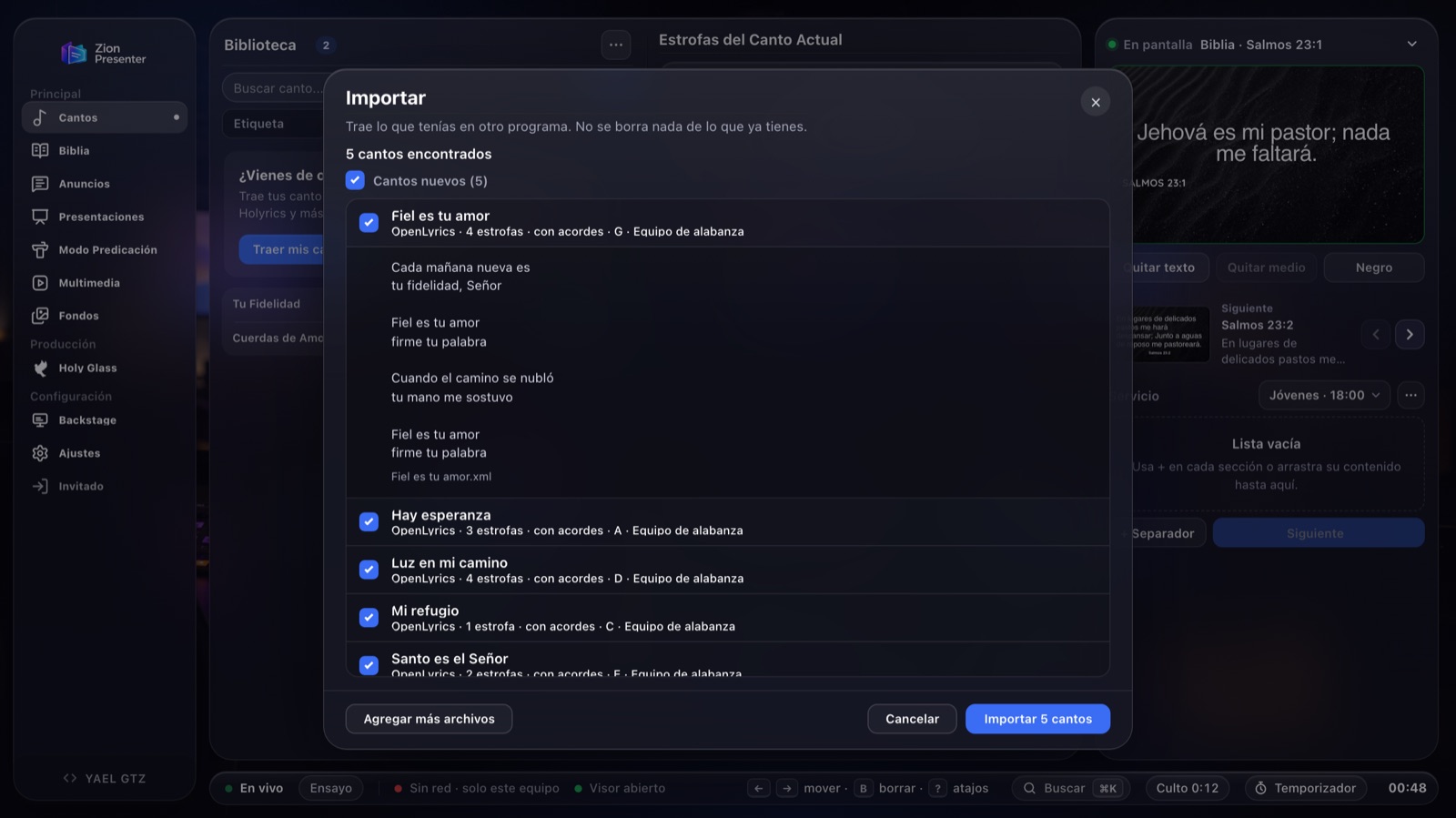
Task: Click Sin red network status
Action: pyautogui.click(x=477, y=788)
